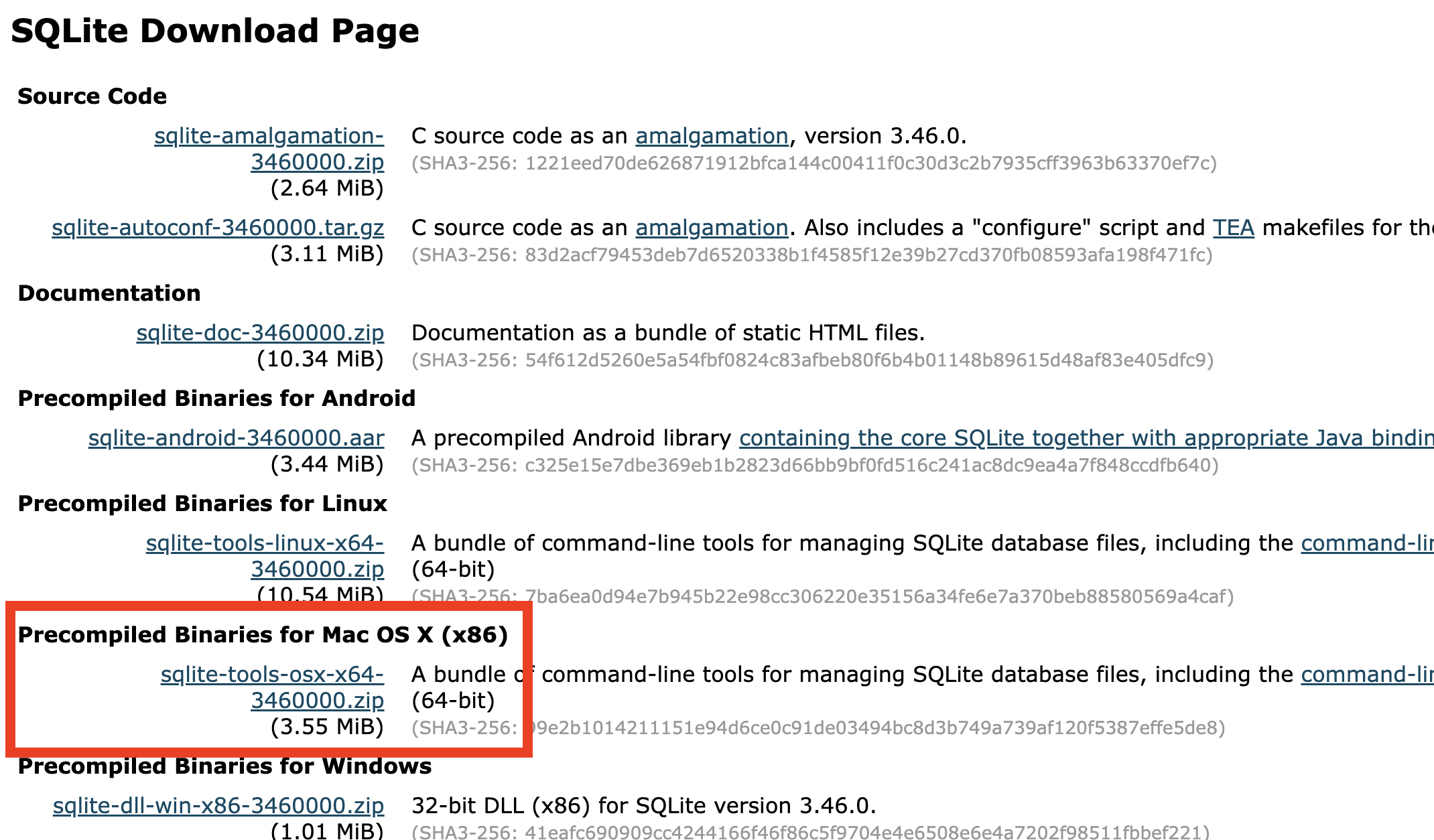This screenshot has width=1434, height=840.
Task: Click the SHA3-256 hash starting 54f612d52
Action: click(x=813, y=360)
